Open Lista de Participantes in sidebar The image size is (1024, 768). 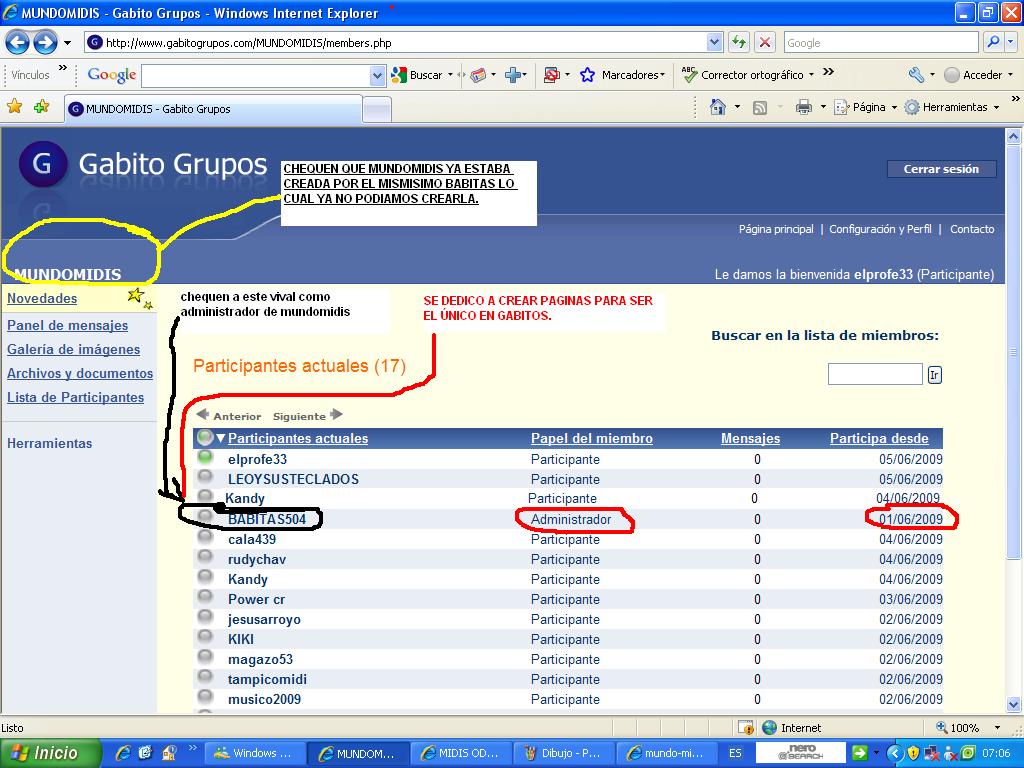click(x=75, y=397)
